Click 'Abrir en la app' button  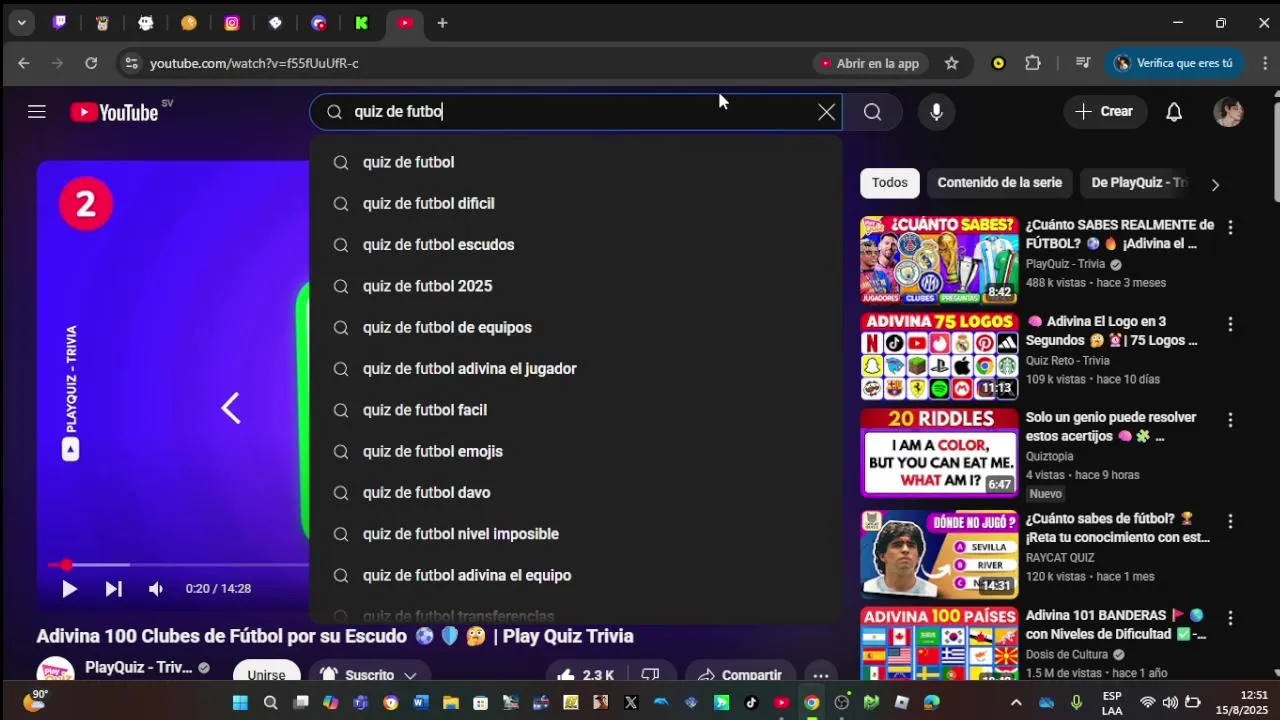(869, 63)
